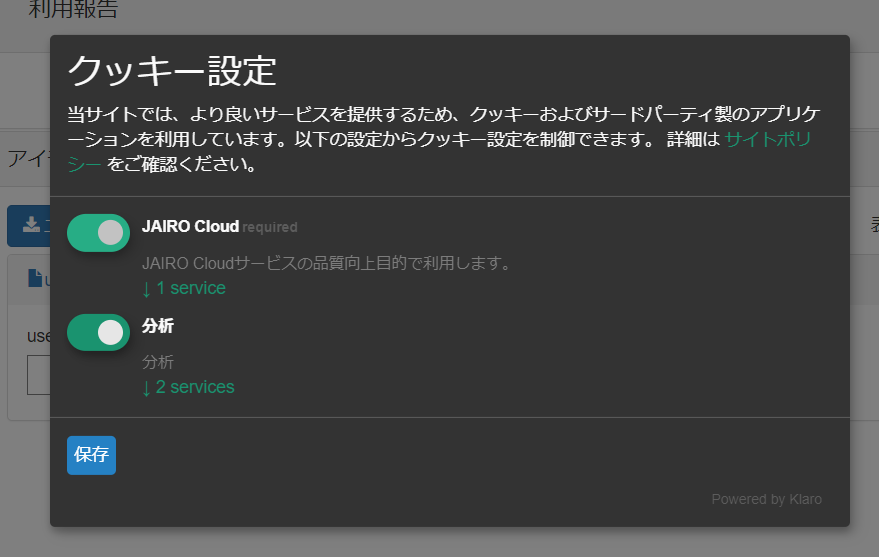The width and height of the screenshot is (879, 557).
Task: Save cookie settings with 保存 button
Action: tap(91, 455)
